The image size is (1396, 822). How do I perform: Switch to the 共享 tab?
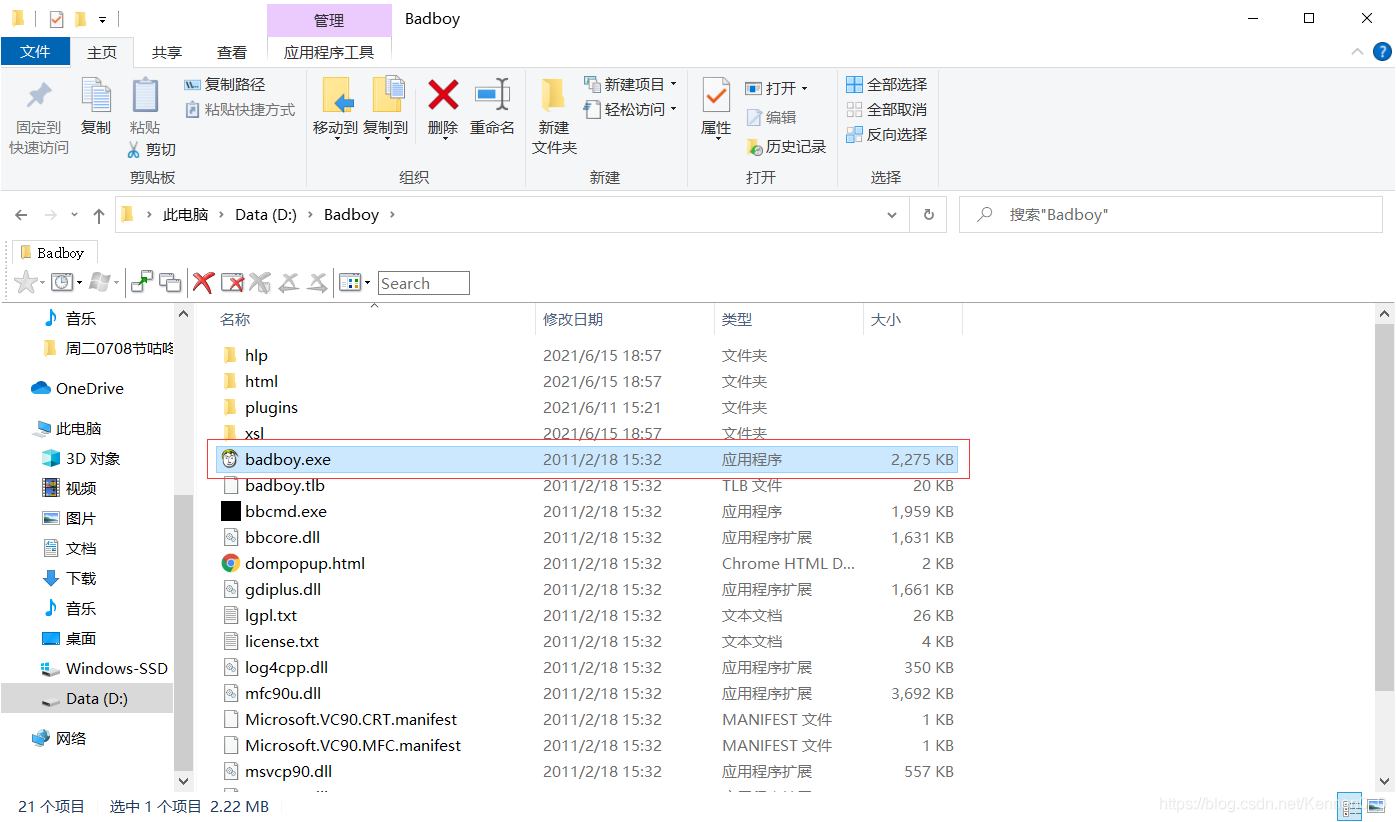pyautogui.click(x=167, y=52)
